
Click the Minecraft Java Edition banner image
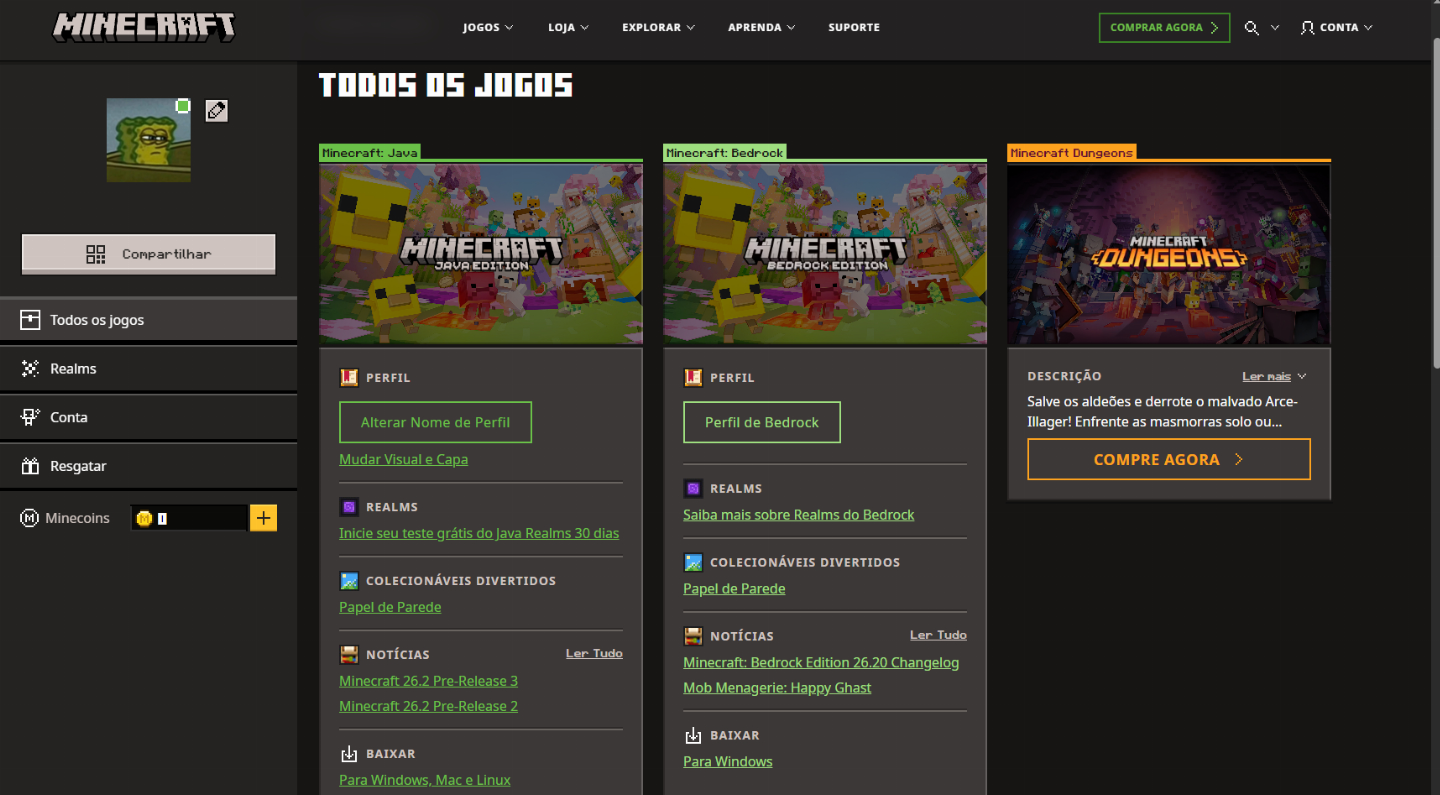(x=481, y=254)
